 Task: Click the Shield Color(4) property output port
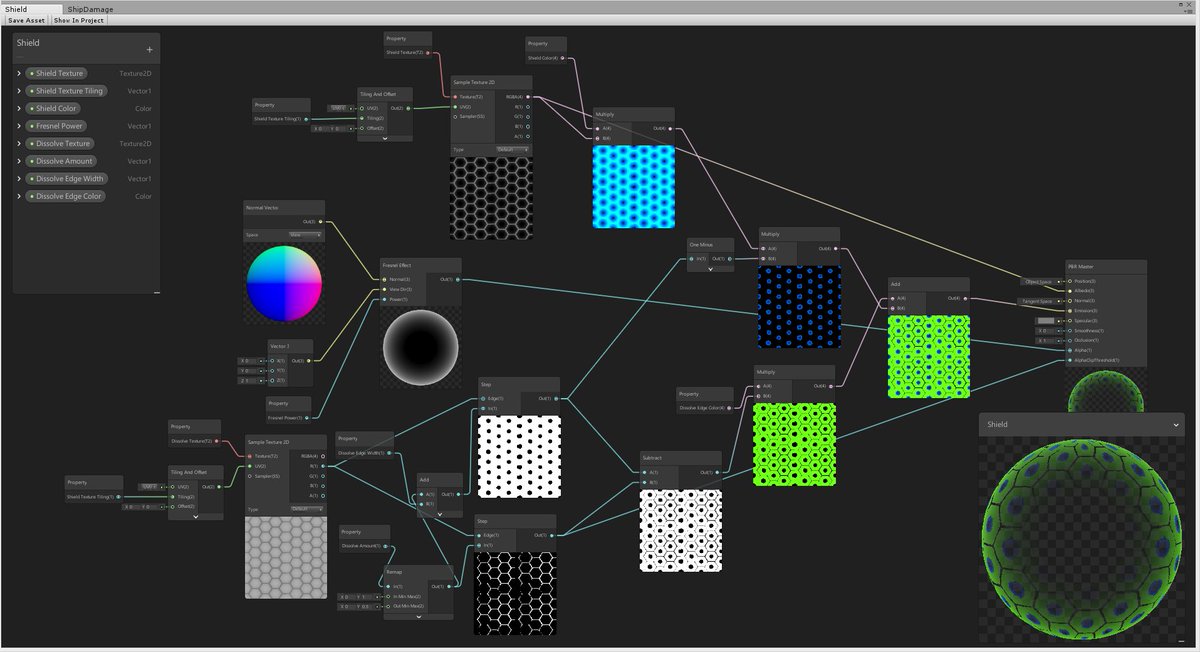[563, 58]
